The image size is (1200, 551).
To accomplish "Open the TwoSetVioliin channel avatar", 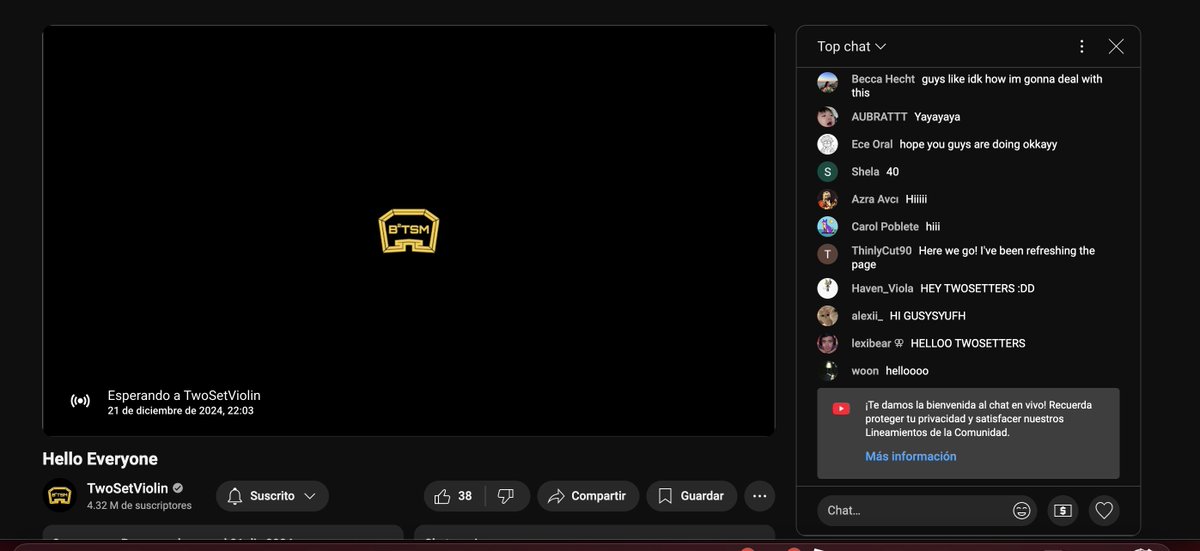I will tap(59, 496).
